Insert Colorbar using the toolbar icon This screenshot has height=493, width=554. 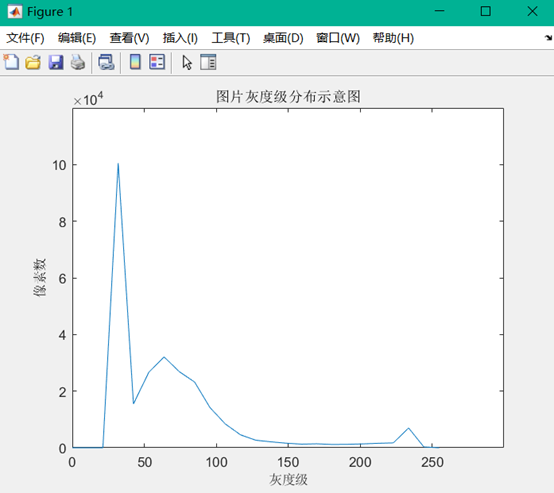pyautogui.click(x=135, y=62)
